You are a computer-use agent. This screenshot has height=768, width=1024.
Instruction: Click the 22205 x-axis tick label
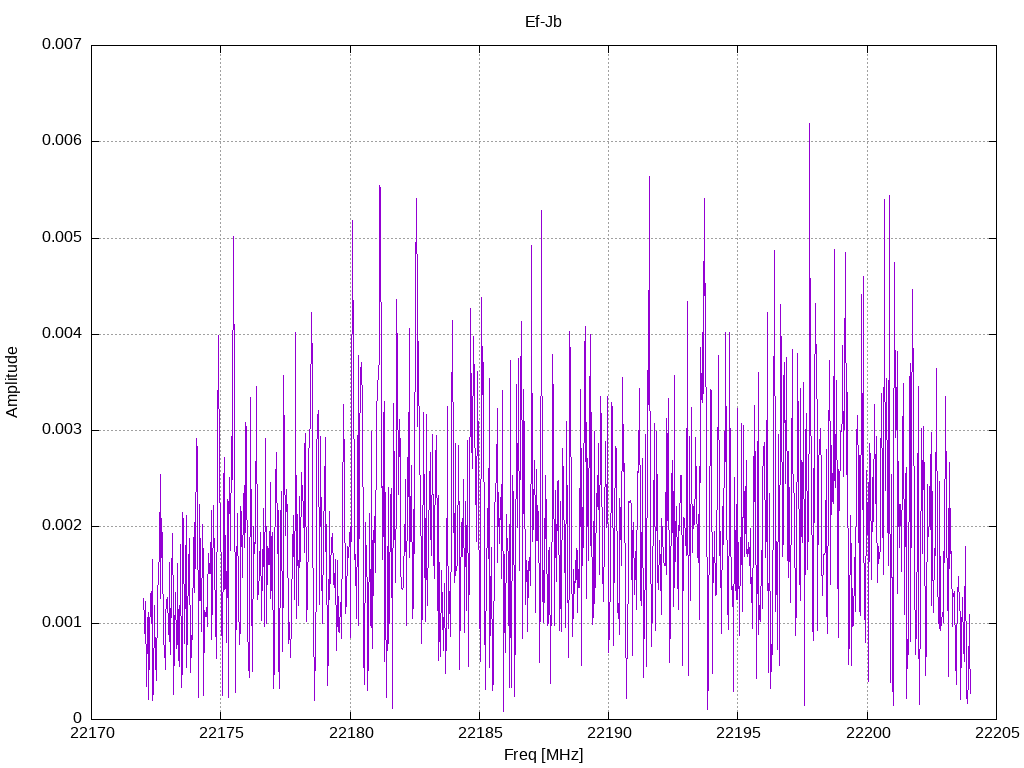click(997, 733)
